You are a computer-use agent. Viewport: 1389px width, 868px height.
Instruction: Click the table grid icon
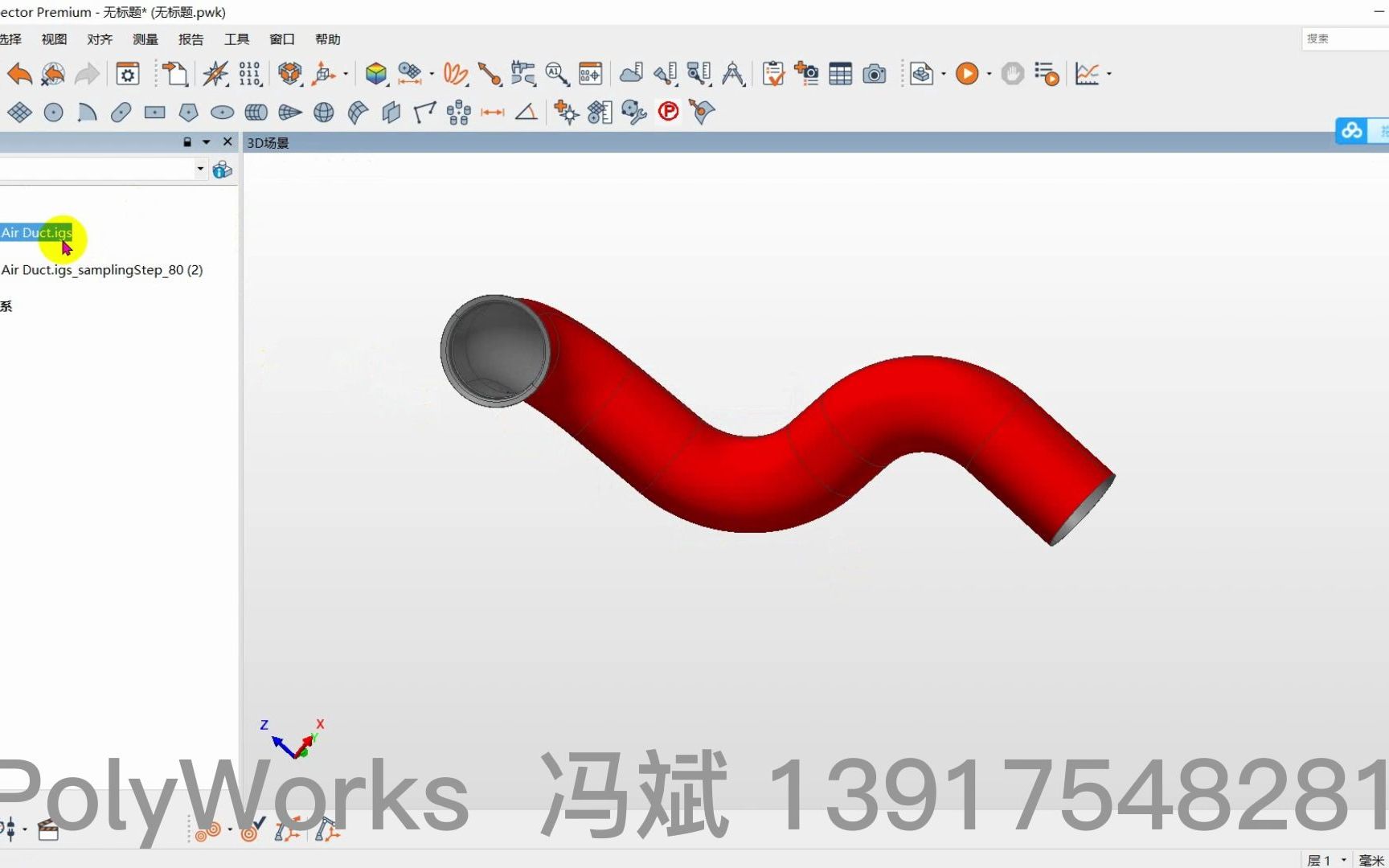pyautogui.click(x=841, y=74)
